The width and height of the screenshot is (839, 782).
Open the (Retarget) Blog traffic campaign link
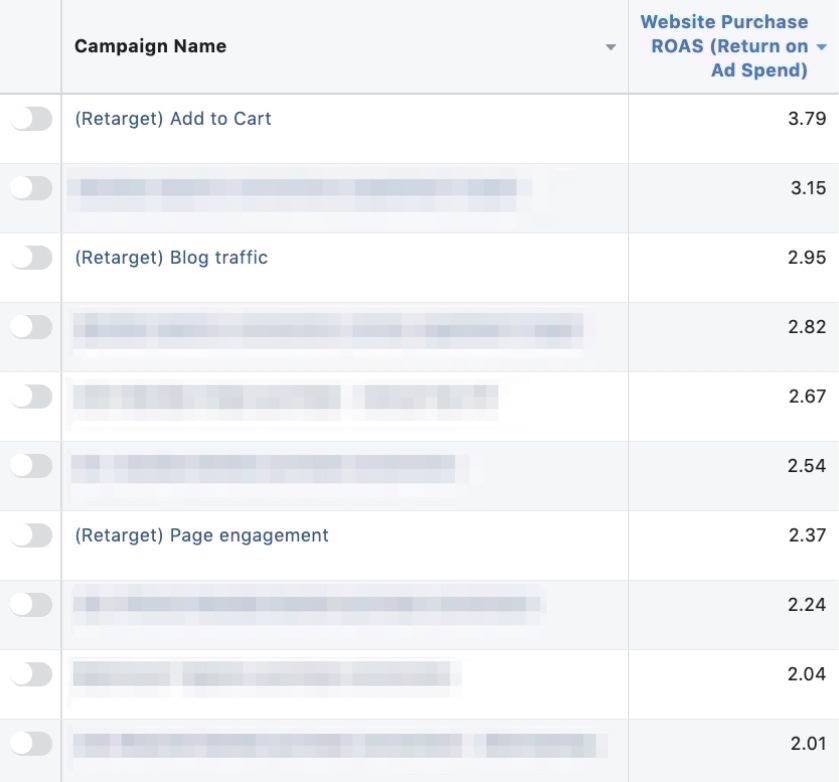(171, 258)
